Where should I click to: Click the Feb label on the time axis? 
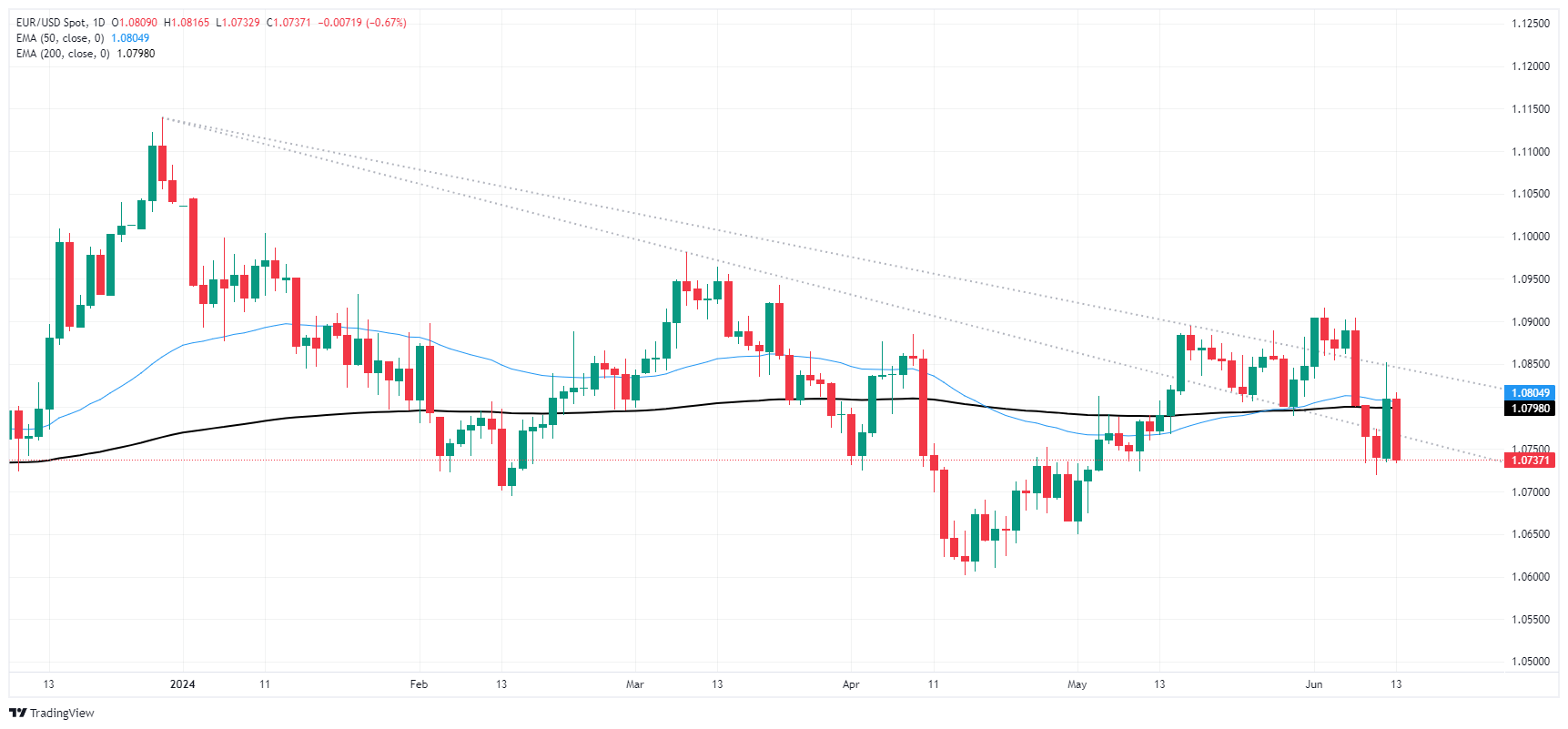pos(419,684)
